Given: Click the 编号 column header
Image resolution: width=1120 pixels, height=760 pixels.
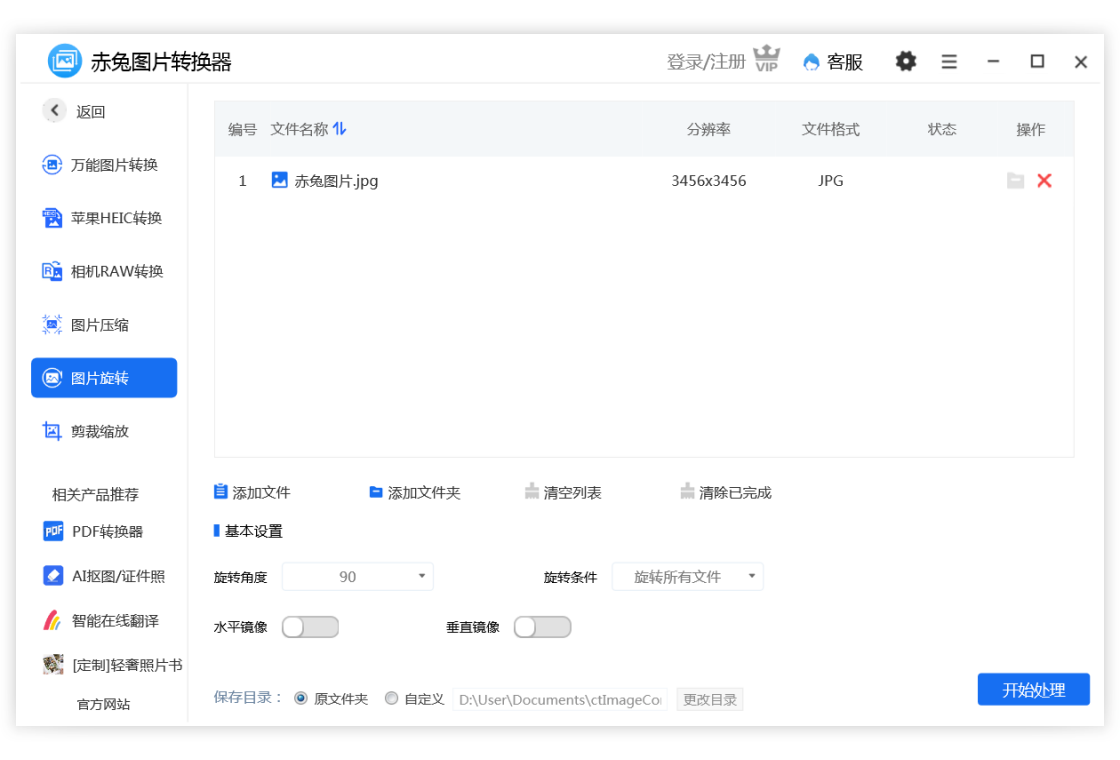Looking at the screenshot, I should point(242,129).
